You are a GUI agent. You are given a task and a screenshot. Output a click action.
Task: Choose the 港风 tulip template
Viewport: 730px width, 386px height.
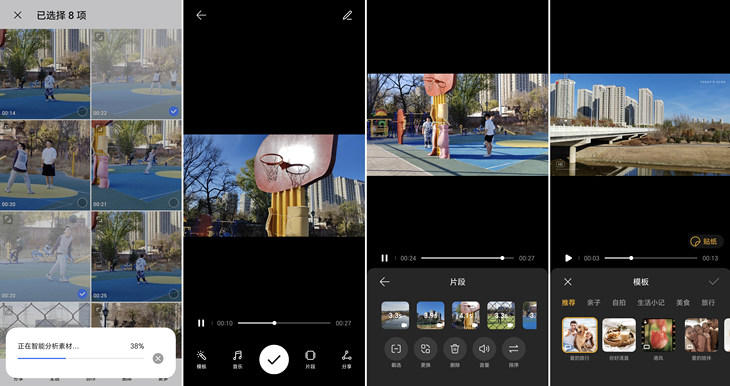coord(658,335)
